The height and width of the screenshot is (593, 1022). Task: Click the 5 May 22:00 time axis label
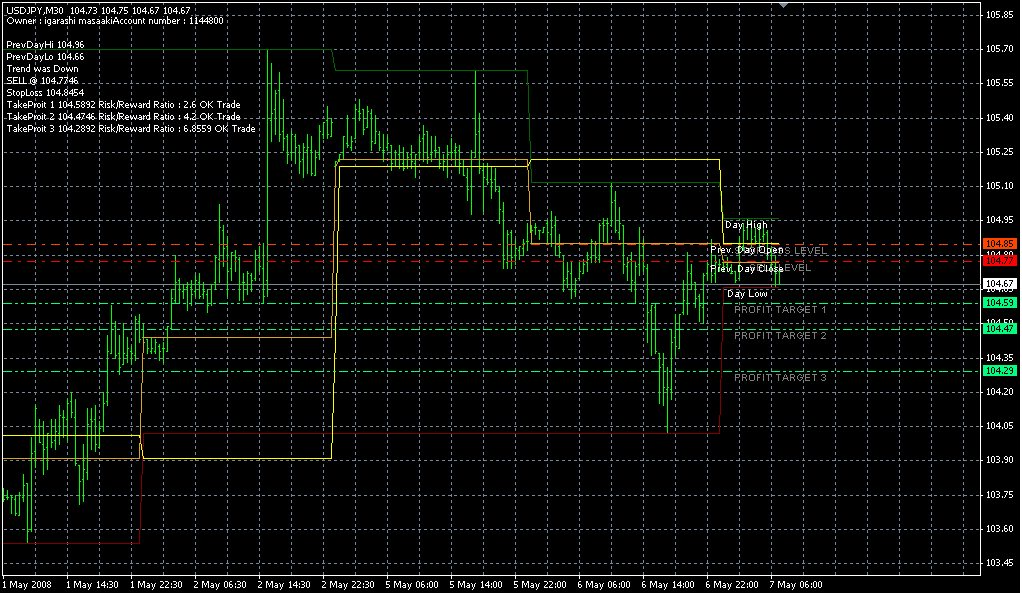542,584
